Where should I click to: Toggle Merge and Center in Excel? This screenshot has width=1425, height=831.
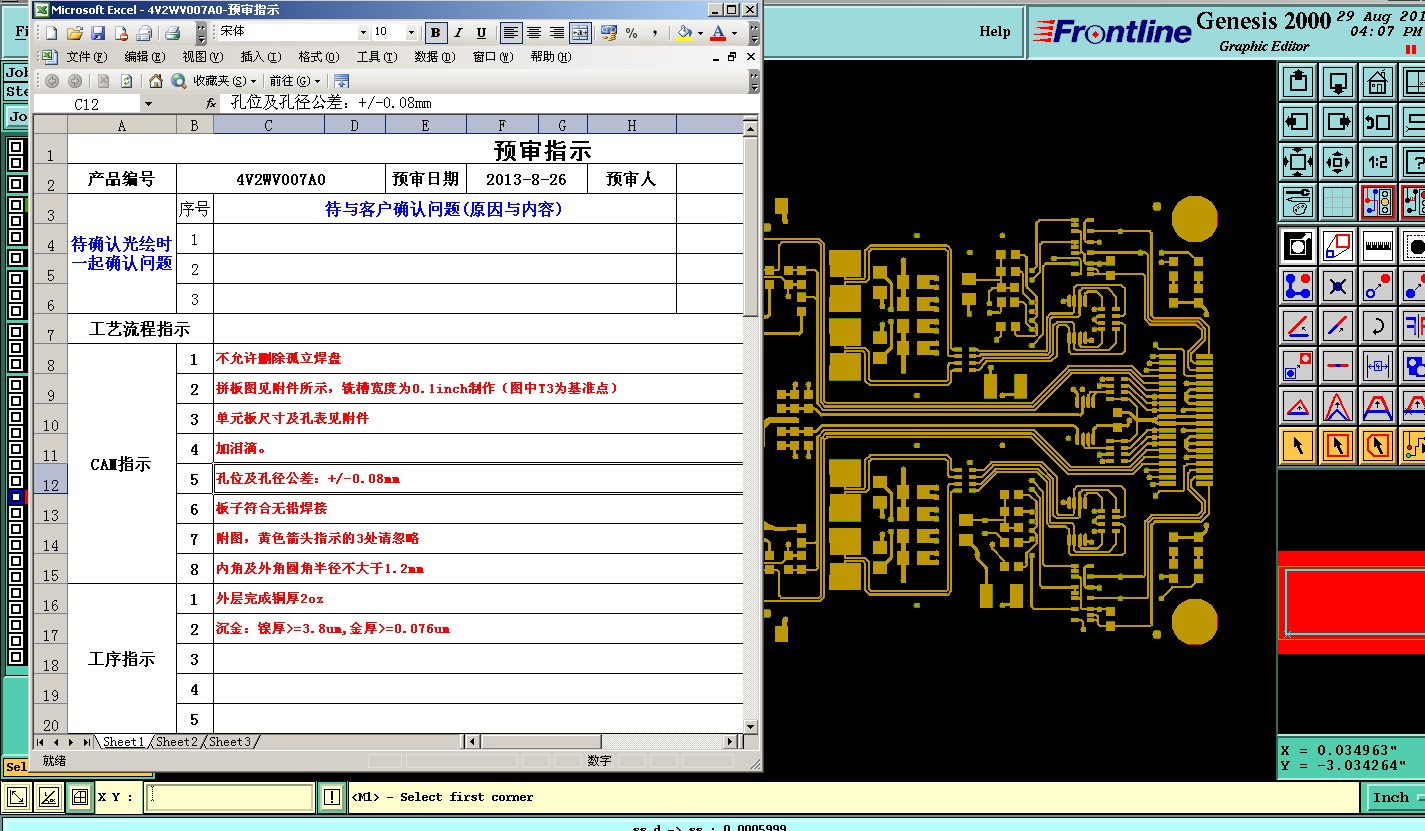pyautogui.click(x=580, y=33)
